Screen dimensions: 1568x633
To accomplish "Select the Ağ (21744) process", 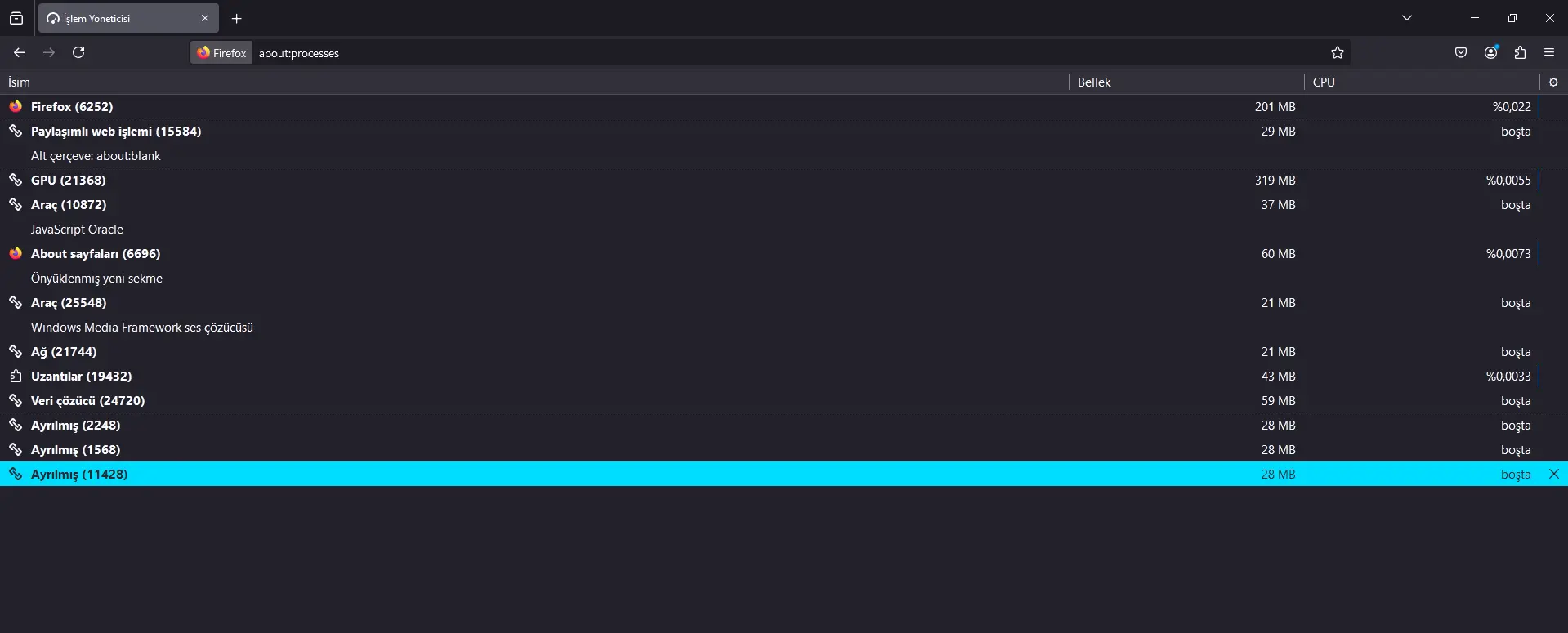I will 784,351.
